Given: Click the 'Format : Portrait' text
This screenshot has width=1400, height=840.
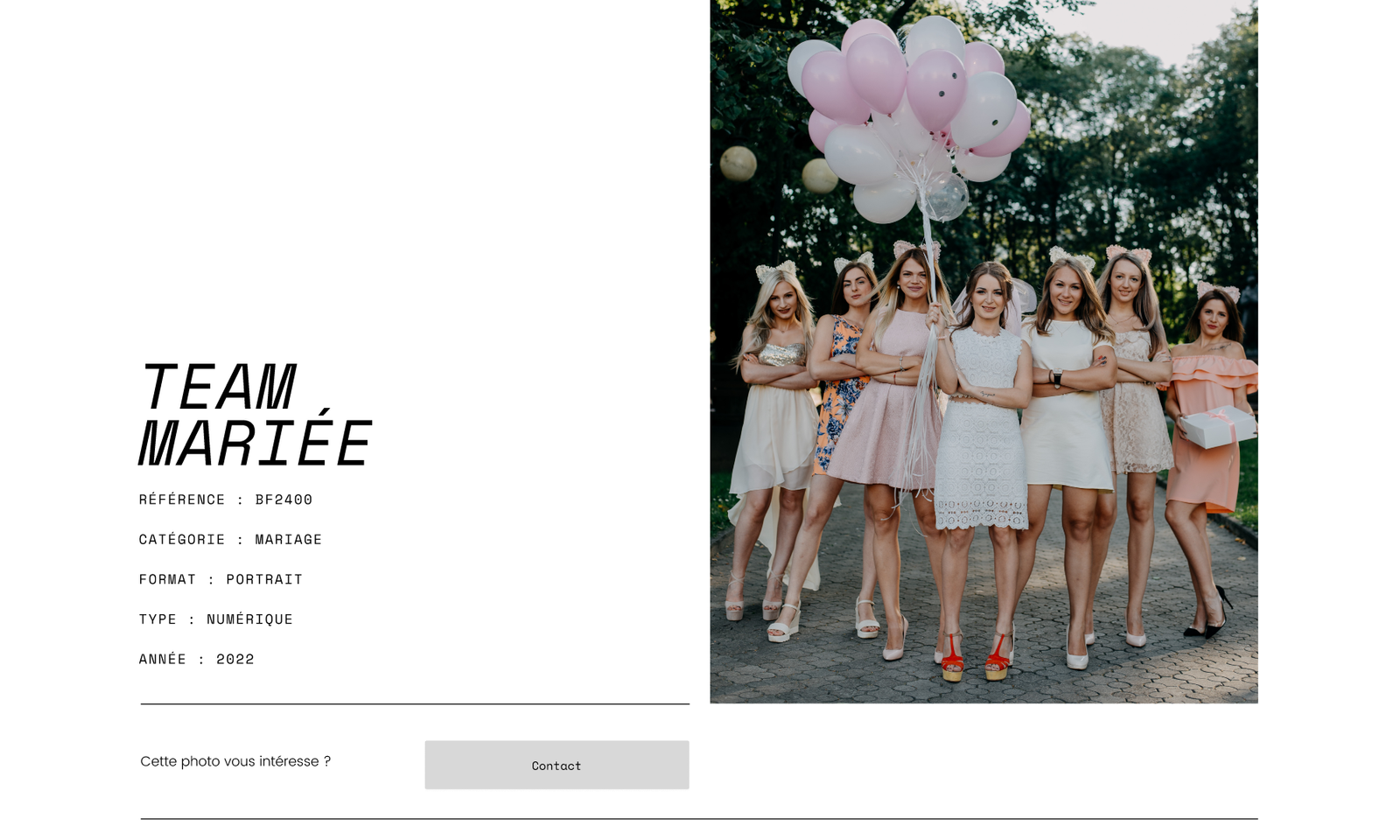Looking at the screenshot, I should pyautogui.click(x=220, y=579).
